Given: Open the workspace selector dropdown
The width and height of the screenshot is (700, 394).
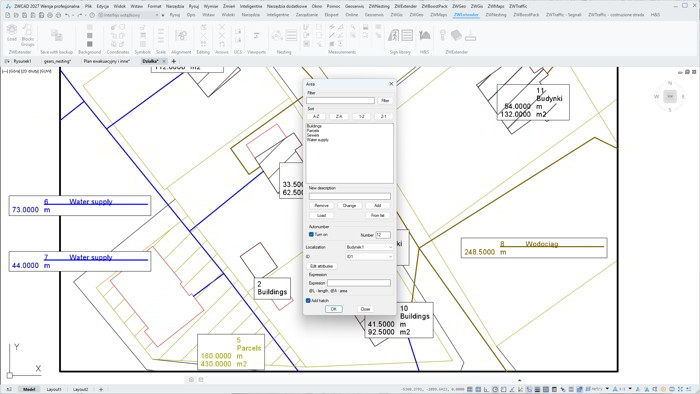Looking at the screenshot, I should [x=129, y=15].
